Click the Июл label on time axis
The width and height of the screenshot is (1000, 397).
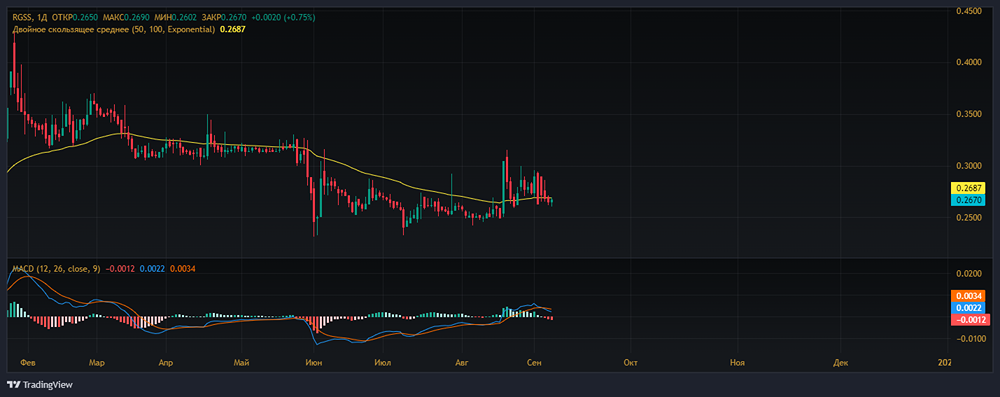pos(383,363)
